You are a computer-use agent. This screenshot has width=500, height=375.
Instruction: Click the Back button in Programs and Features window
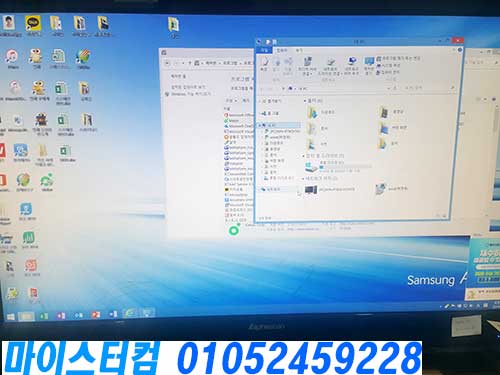(x=168, y=63)
